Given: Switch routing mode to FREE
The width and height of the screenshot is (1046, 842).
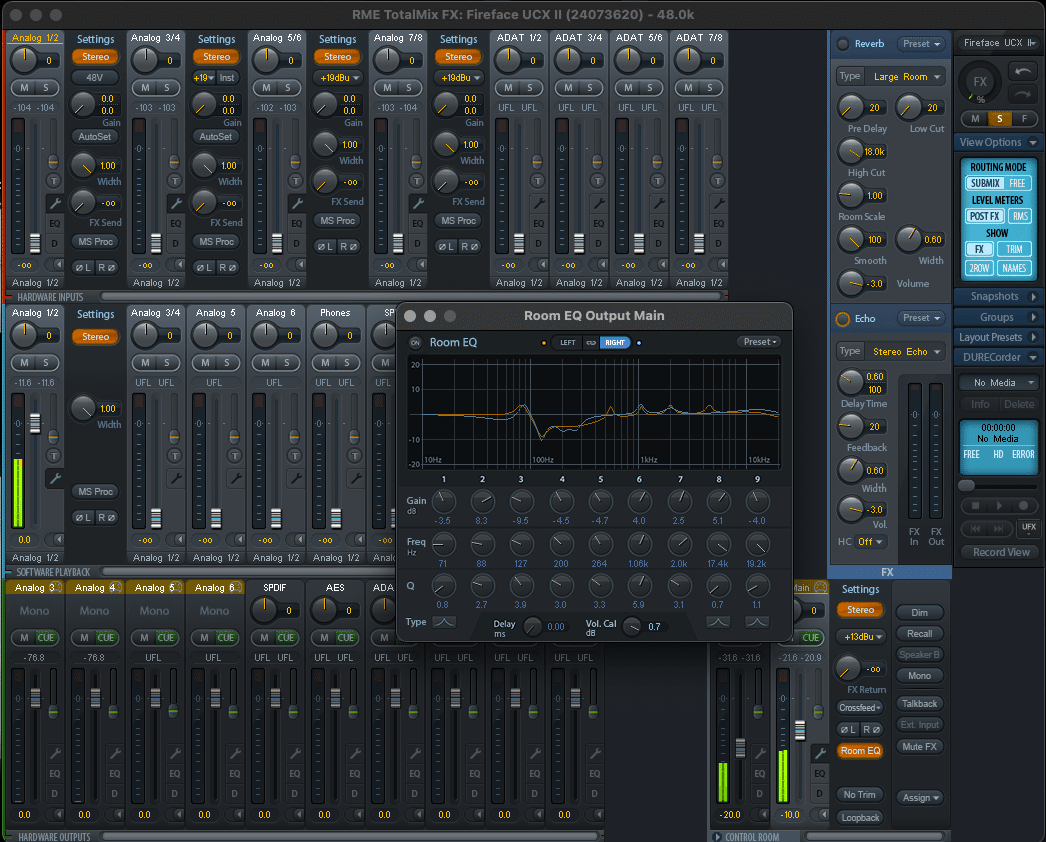Looking at the screenshot, I should 1017,183.
